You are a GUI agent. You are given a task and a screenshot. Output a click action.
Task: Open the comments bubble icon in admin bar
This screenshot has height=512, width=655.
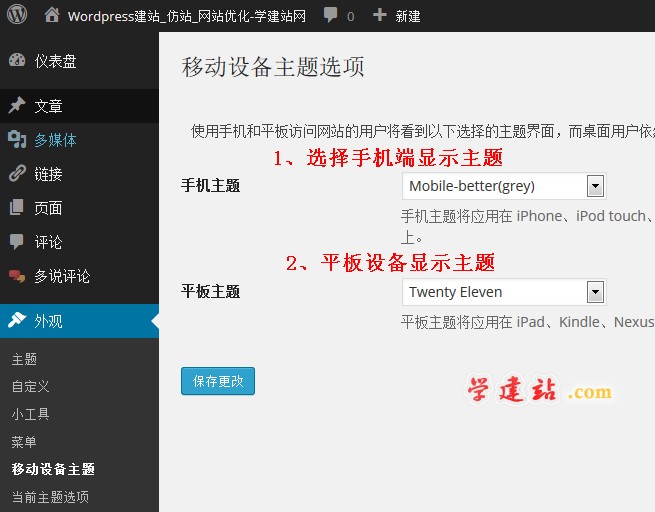pyautogui.click(x=330, y=15)
